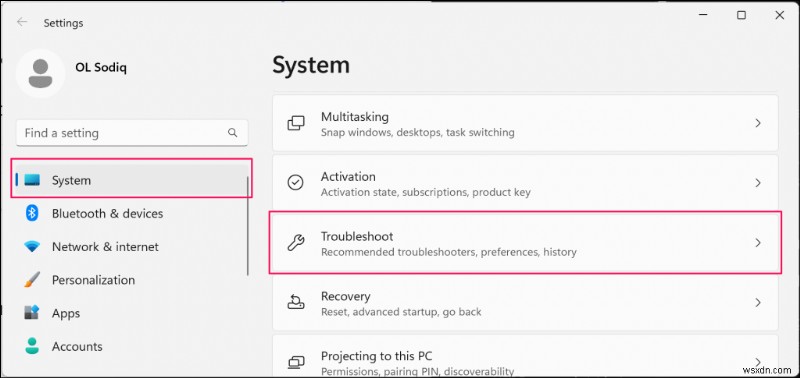
Task: Click 'Reset, advanced startup, go back' text
Action: [401, 312]
